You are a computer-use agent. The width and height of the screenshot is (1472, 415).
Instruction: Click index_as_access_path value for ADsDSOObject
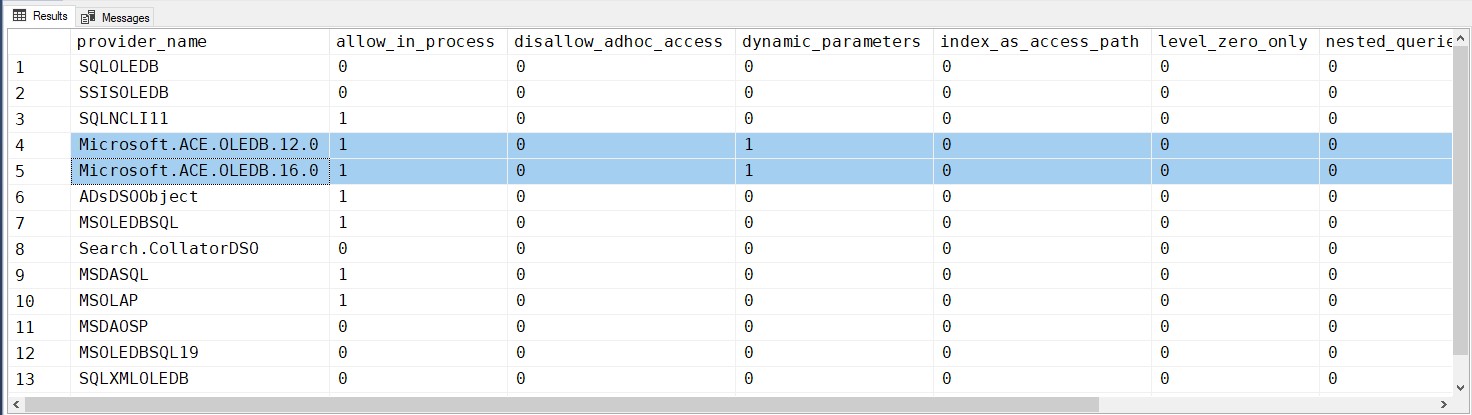pos(1042,197)
